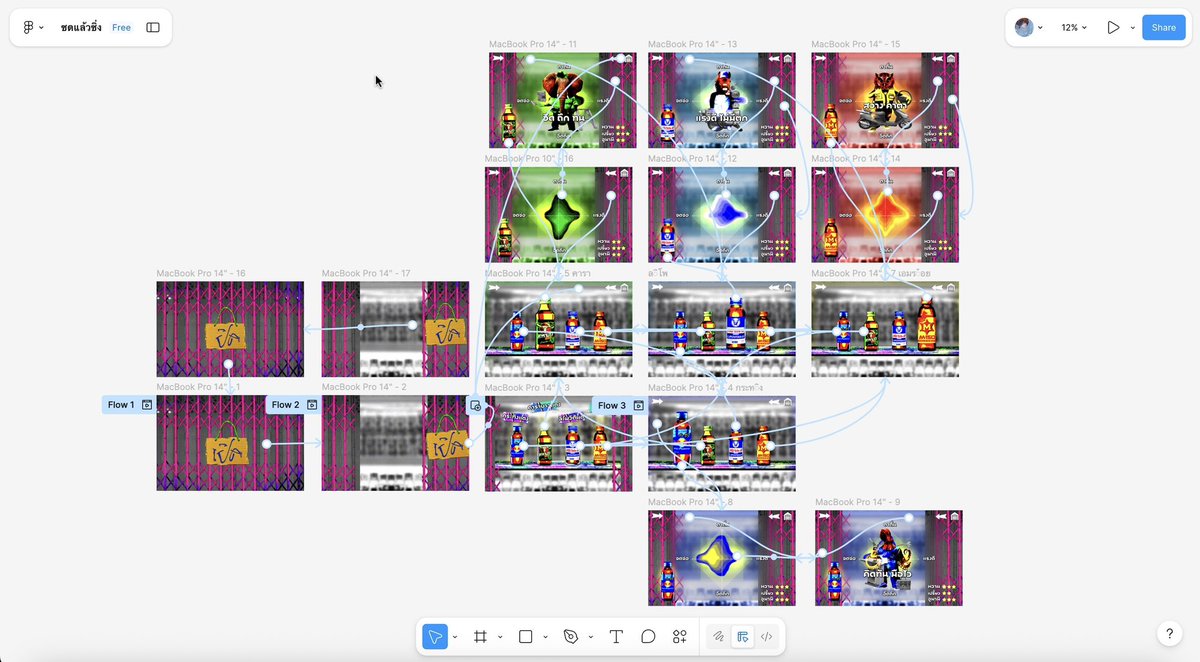Viewport: 1200px width, 662px height.
Task: Select frame label MacBook Pro 14" - 17
Action: tap(366, 273)
